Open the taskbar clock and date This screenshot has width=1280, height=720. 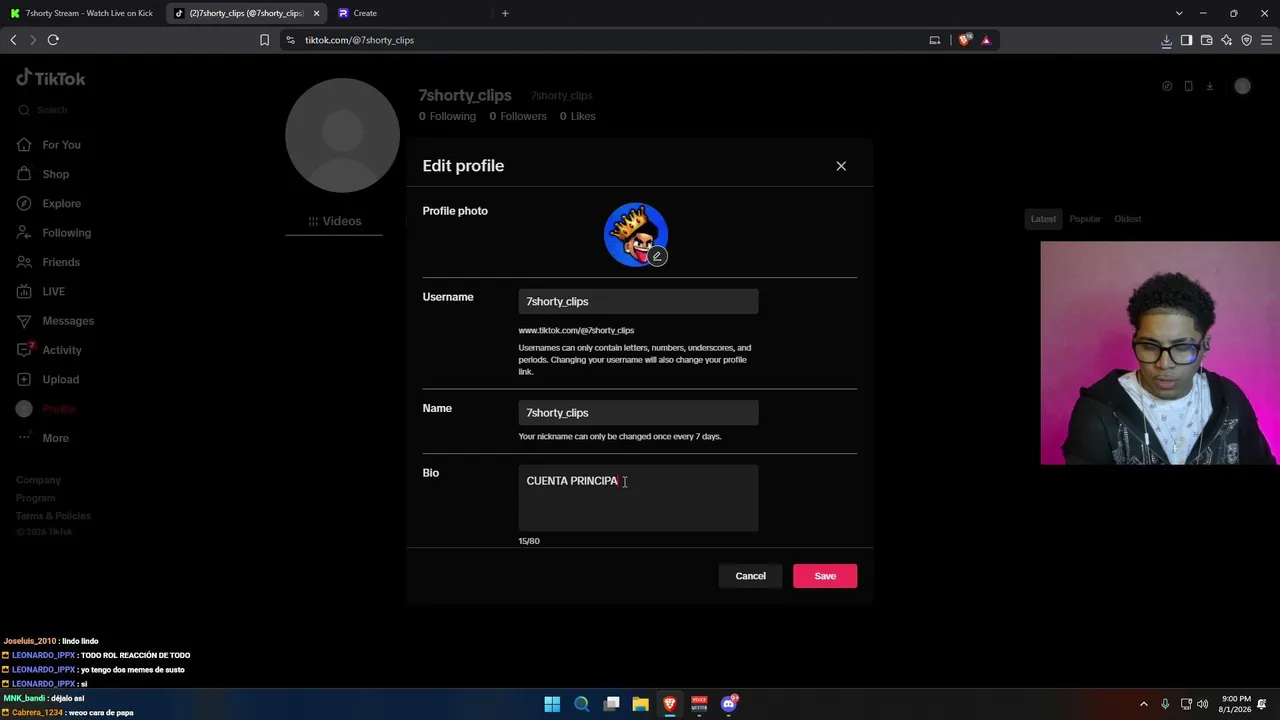tap(1235, 704)
